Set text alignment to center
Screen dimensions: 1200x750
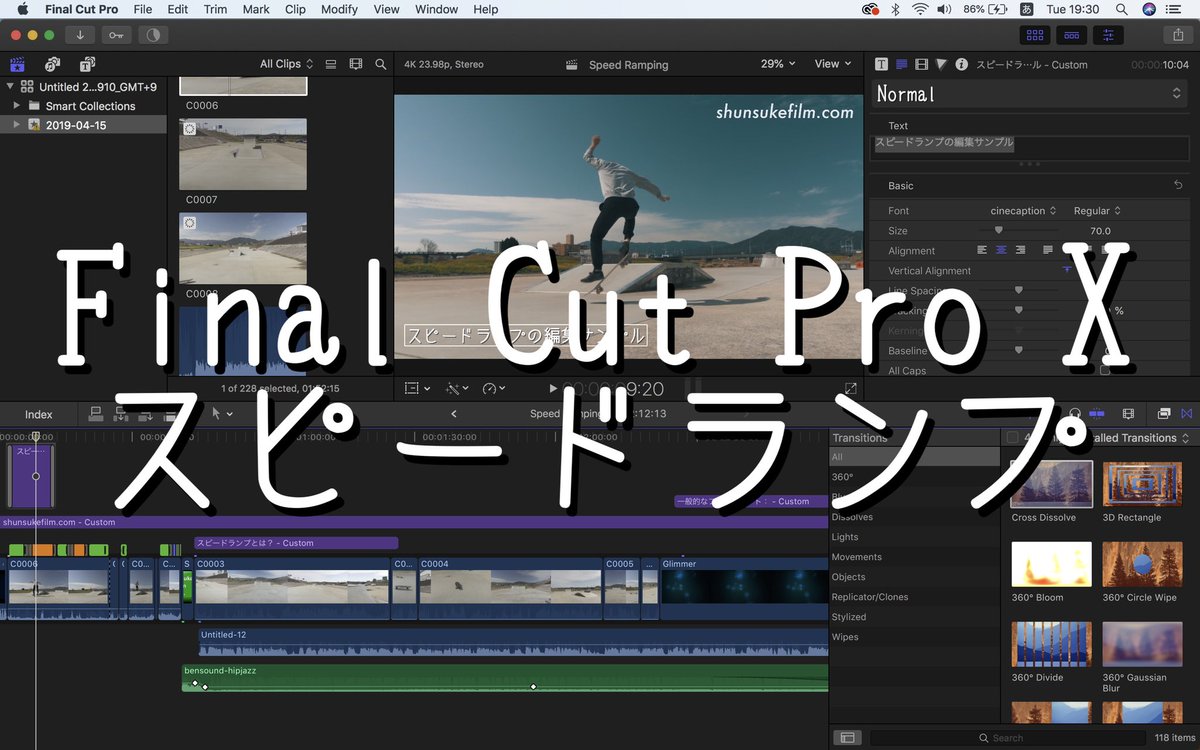click(1001, 250)
